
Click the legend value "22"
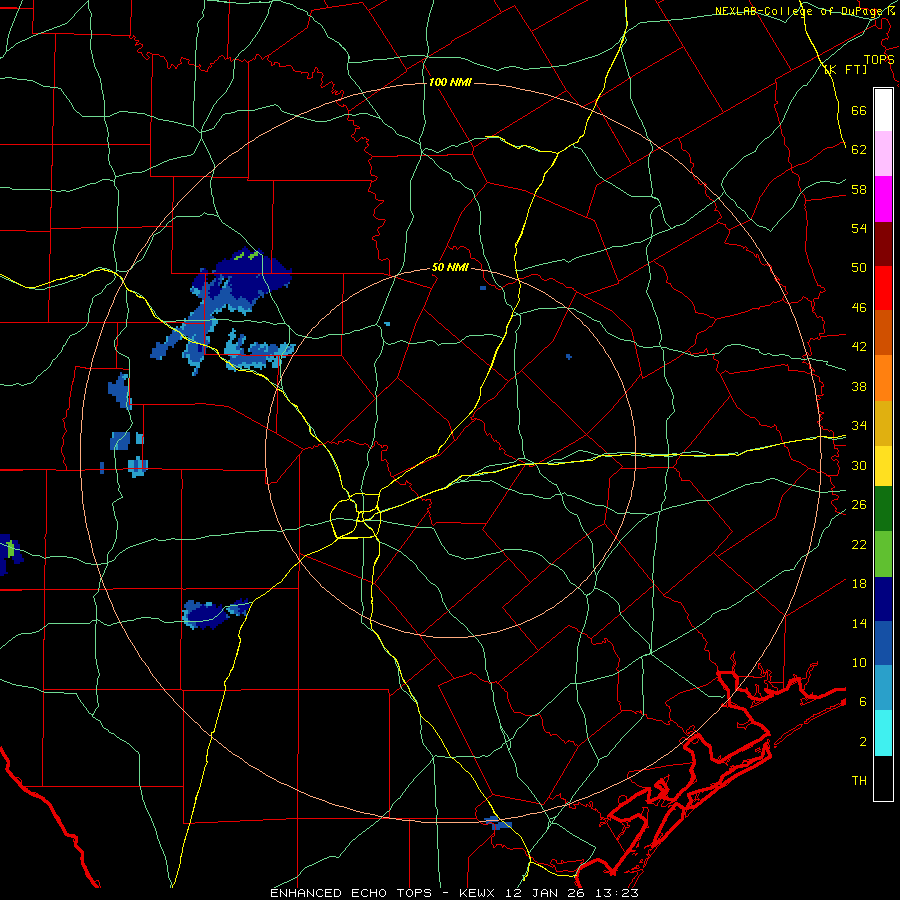coord(859,544)
